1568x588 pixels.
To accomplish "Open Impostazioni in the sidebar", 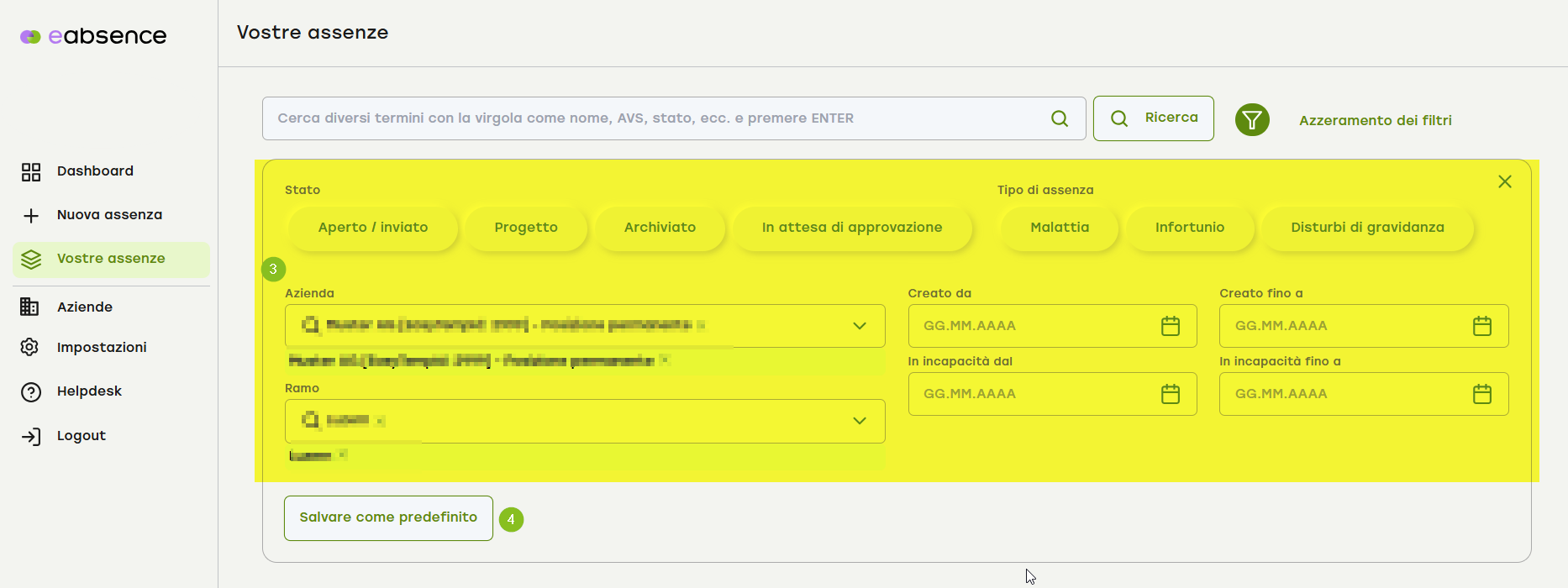I will [102, 348].
